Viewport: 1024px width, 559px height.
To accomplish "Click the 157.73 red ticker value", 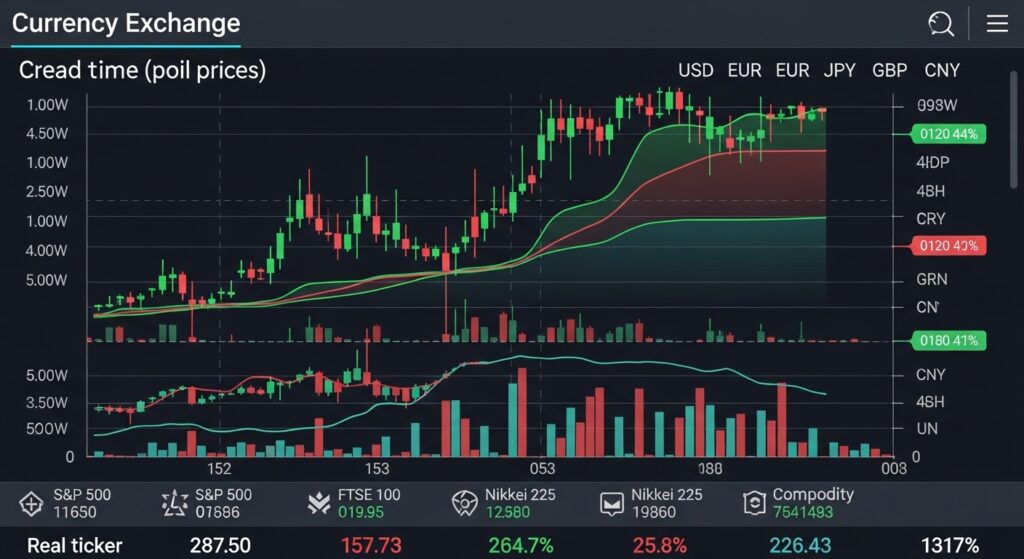I will pyautogui.click(x=371, y=545).
